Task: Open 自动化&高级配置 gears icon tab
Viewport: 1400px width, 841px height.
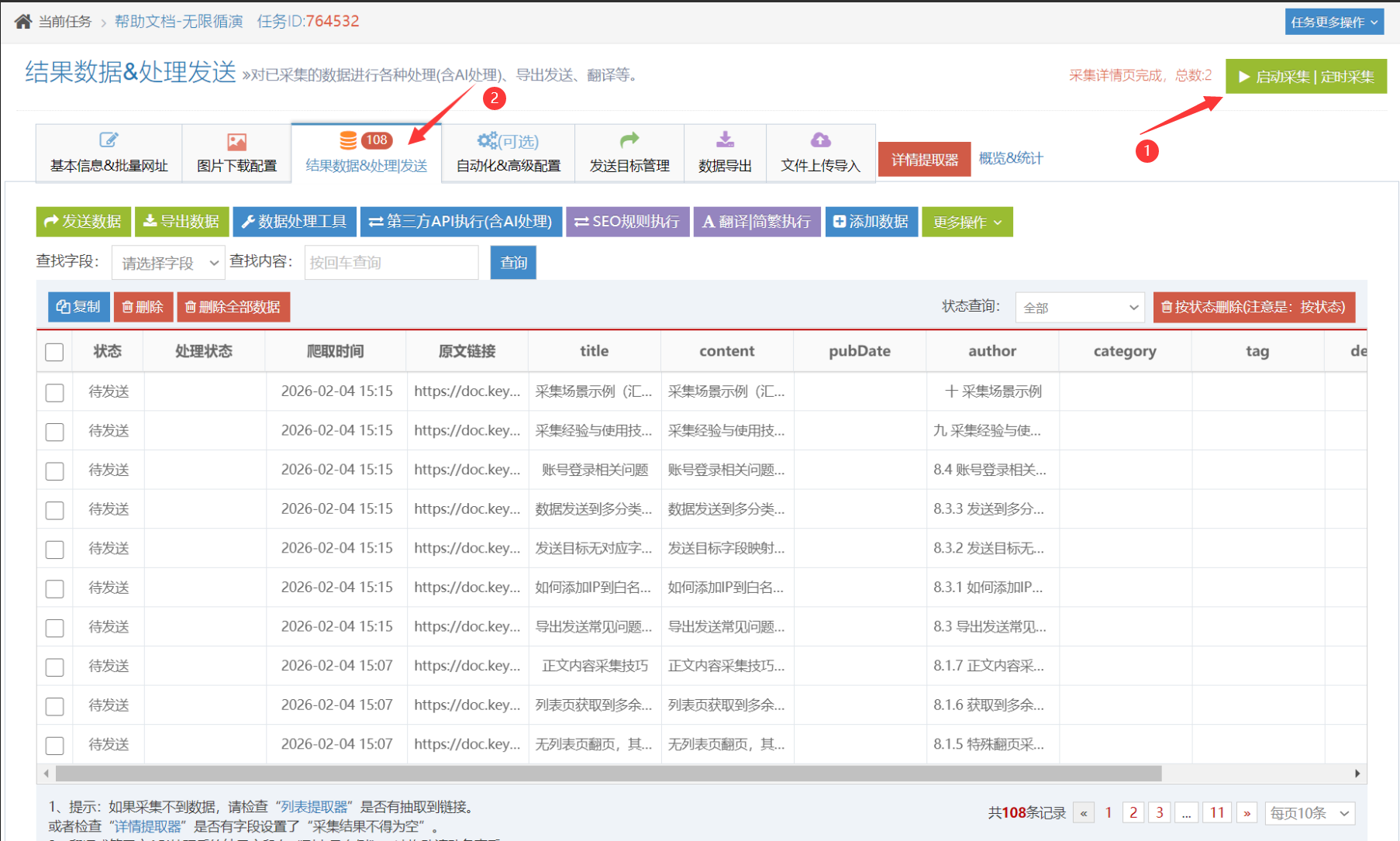Action: point(508,153)
